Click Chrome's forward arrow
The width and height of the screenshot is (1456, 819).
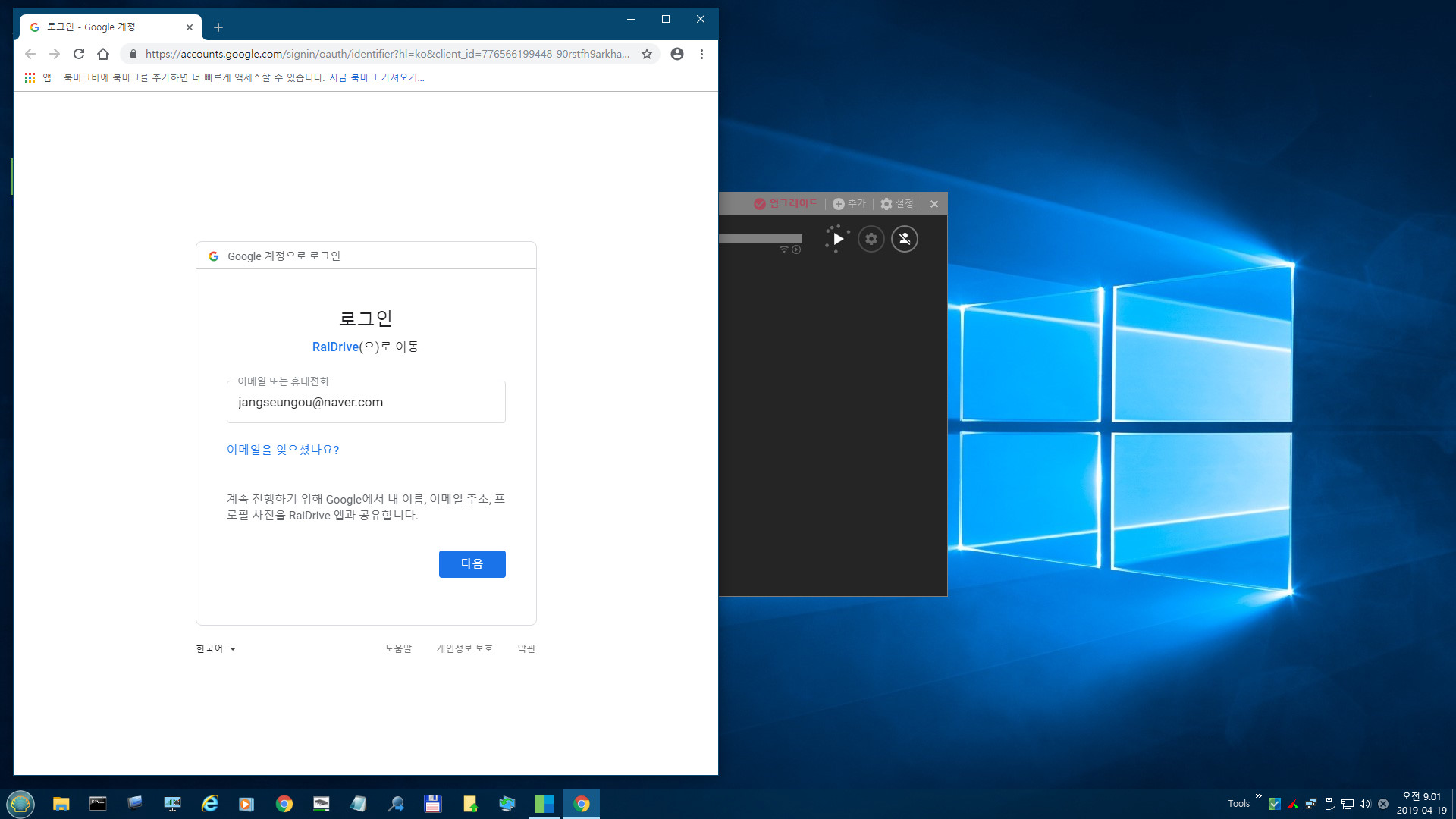tap(55, 54)
